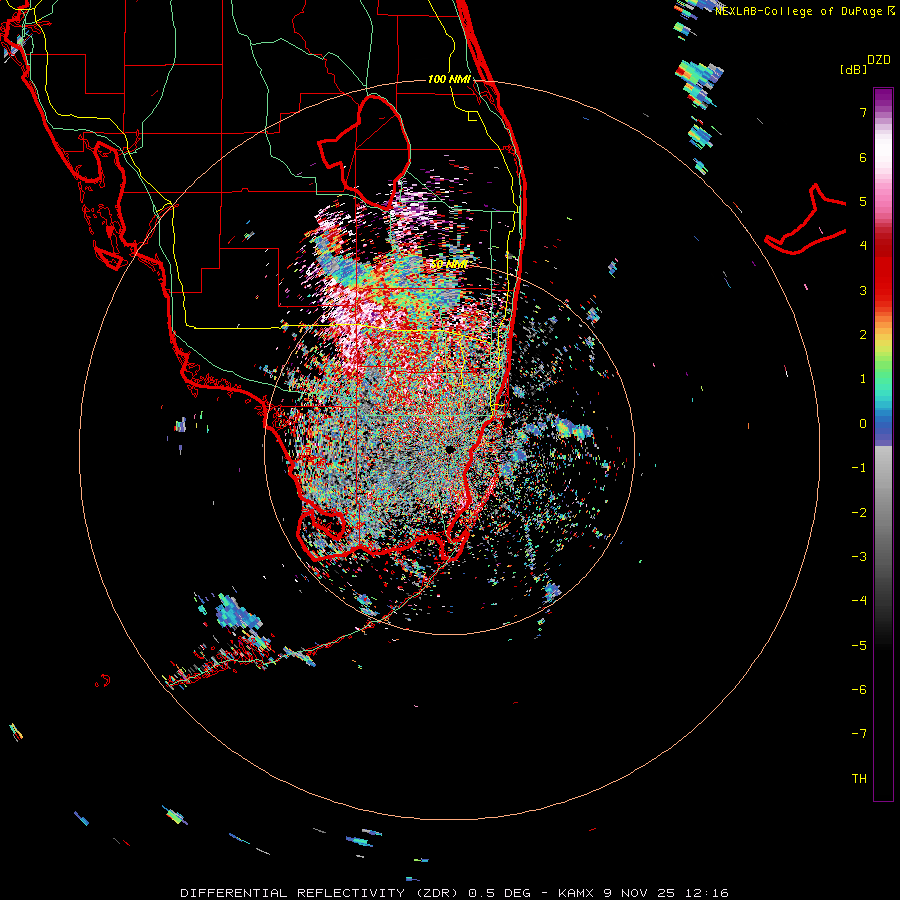Click the 50 NMI range ring label

[x=449, y=264]
